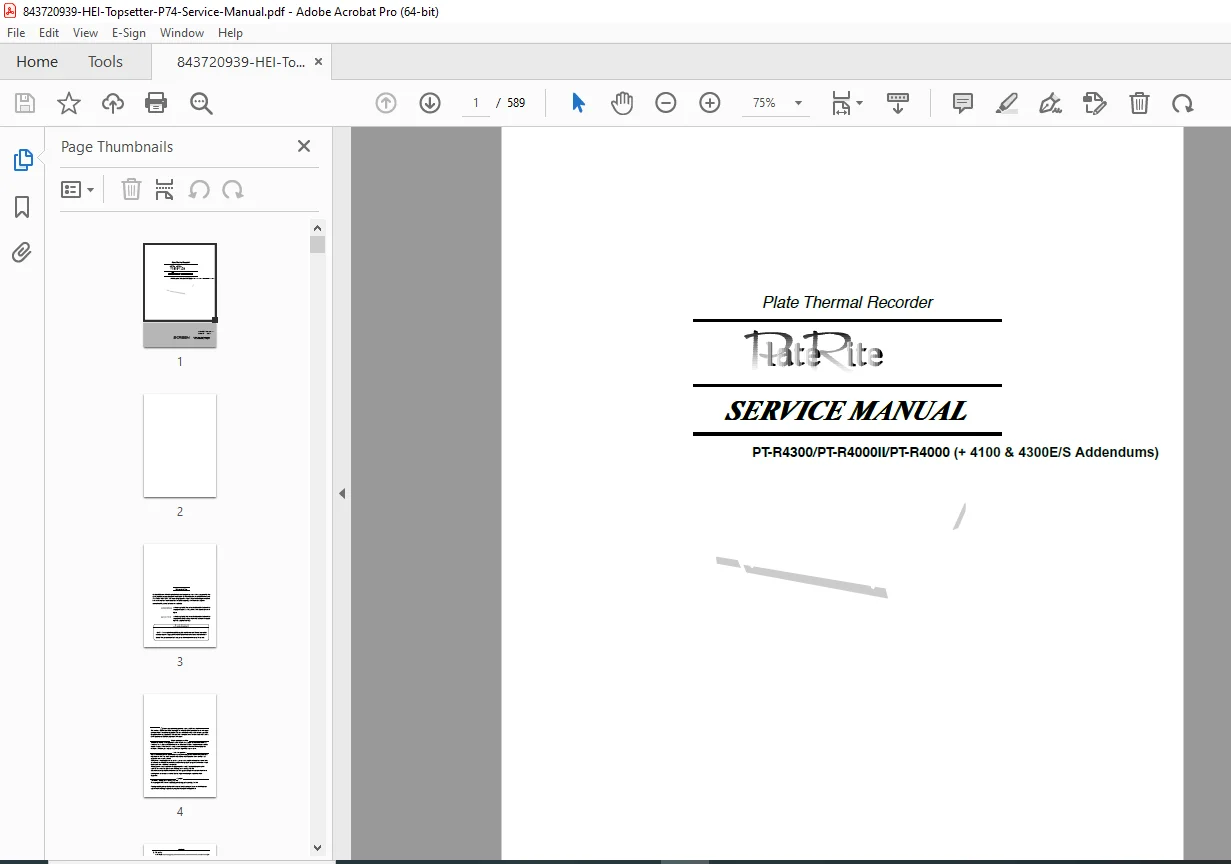Viewport: 1231px width, 864px height.
Task: Zoom out with the minus icon
Action: point(666,103)
